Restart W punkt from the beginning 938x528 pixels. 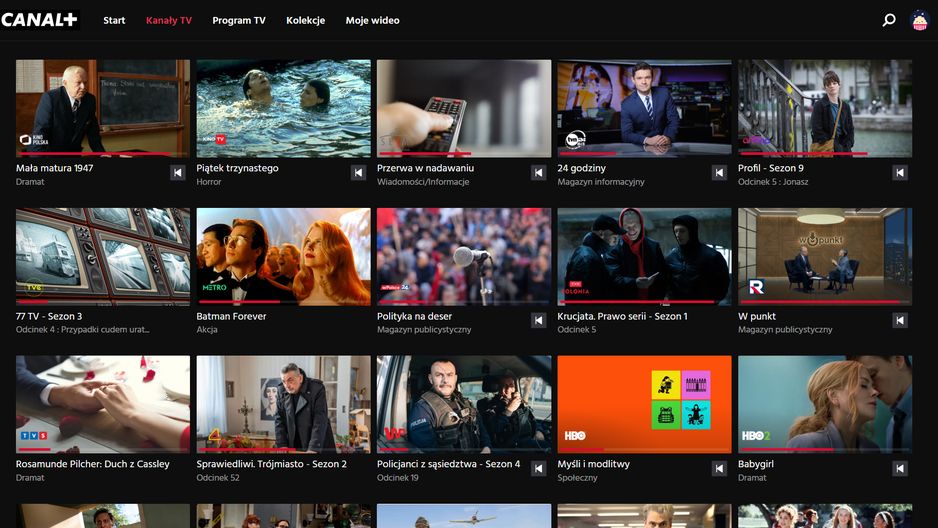tap(900, 321)
